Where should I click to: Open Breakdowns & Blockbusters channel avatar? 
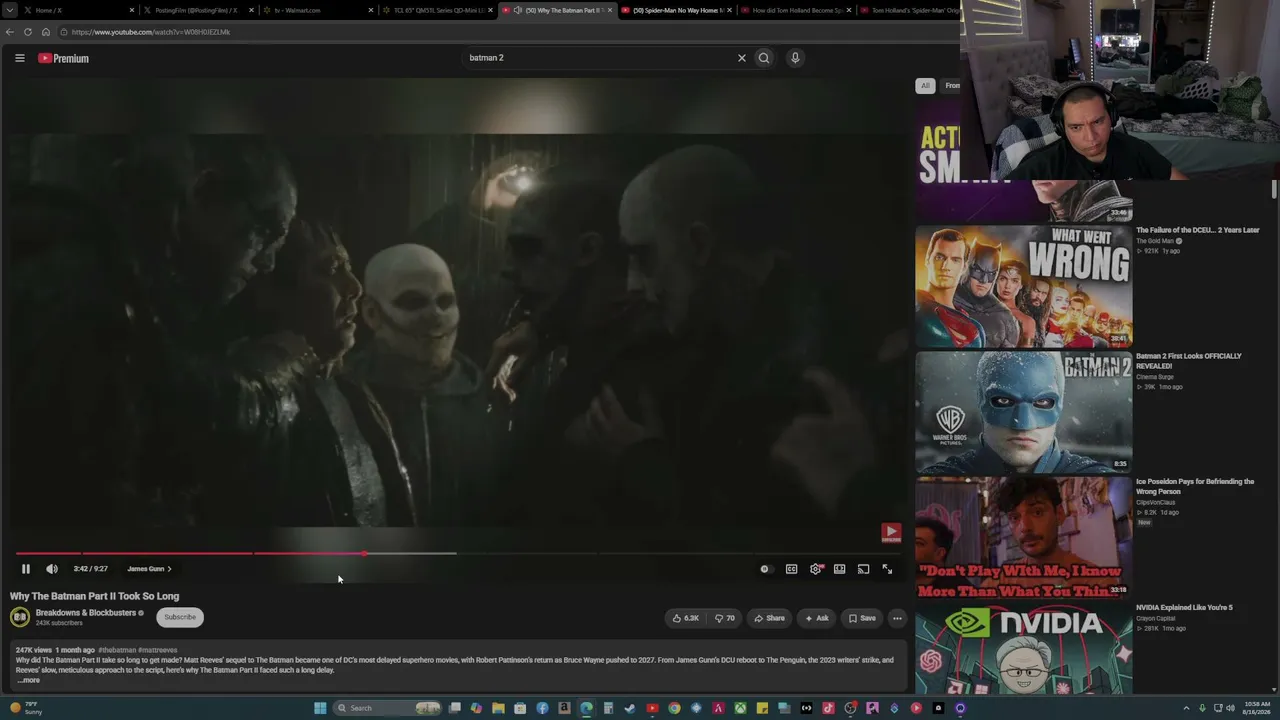tap(20, 617)
